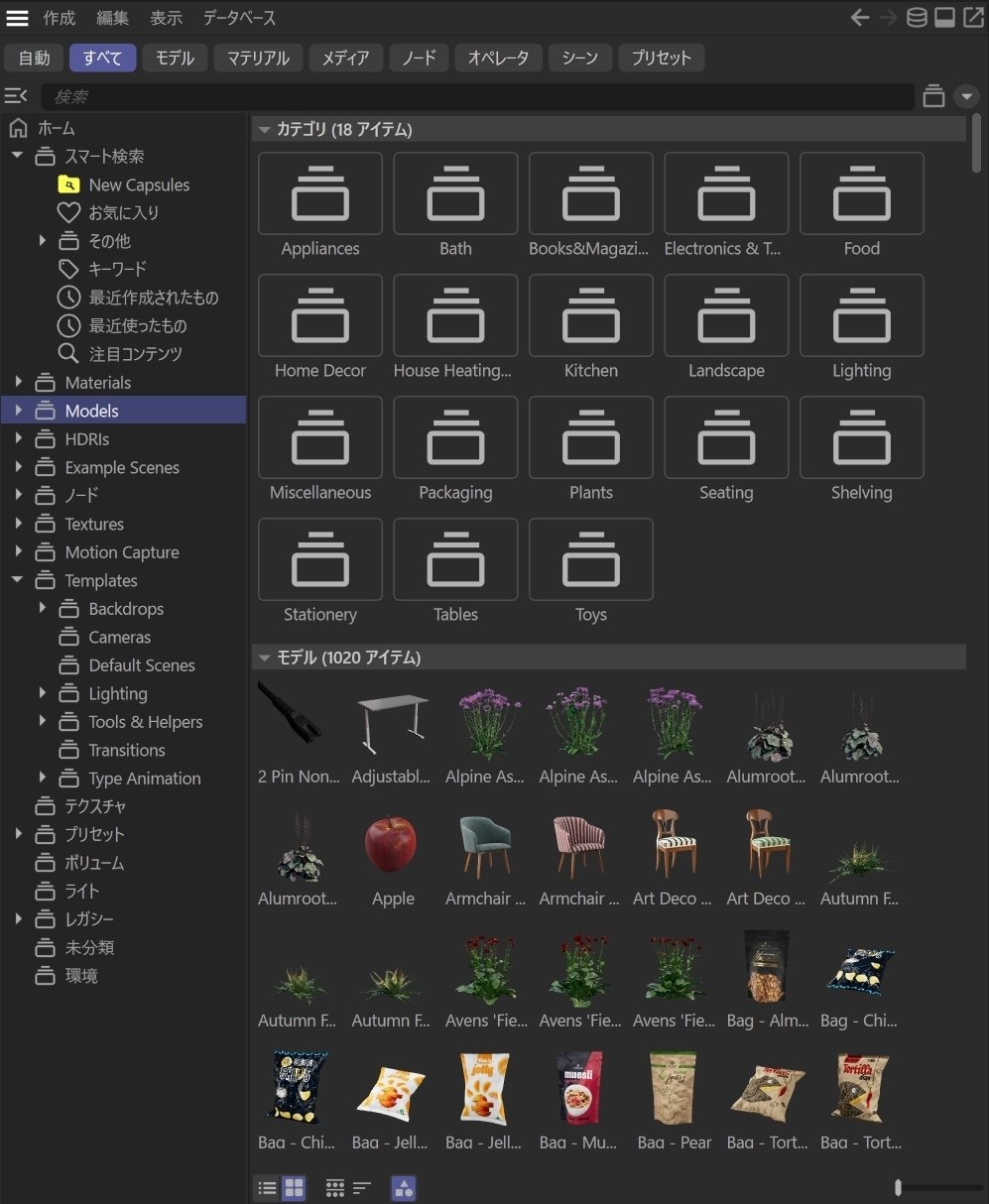The image size is (989, 1204).
Task: Go to ホーム in the tree
Action: point(57,128)
